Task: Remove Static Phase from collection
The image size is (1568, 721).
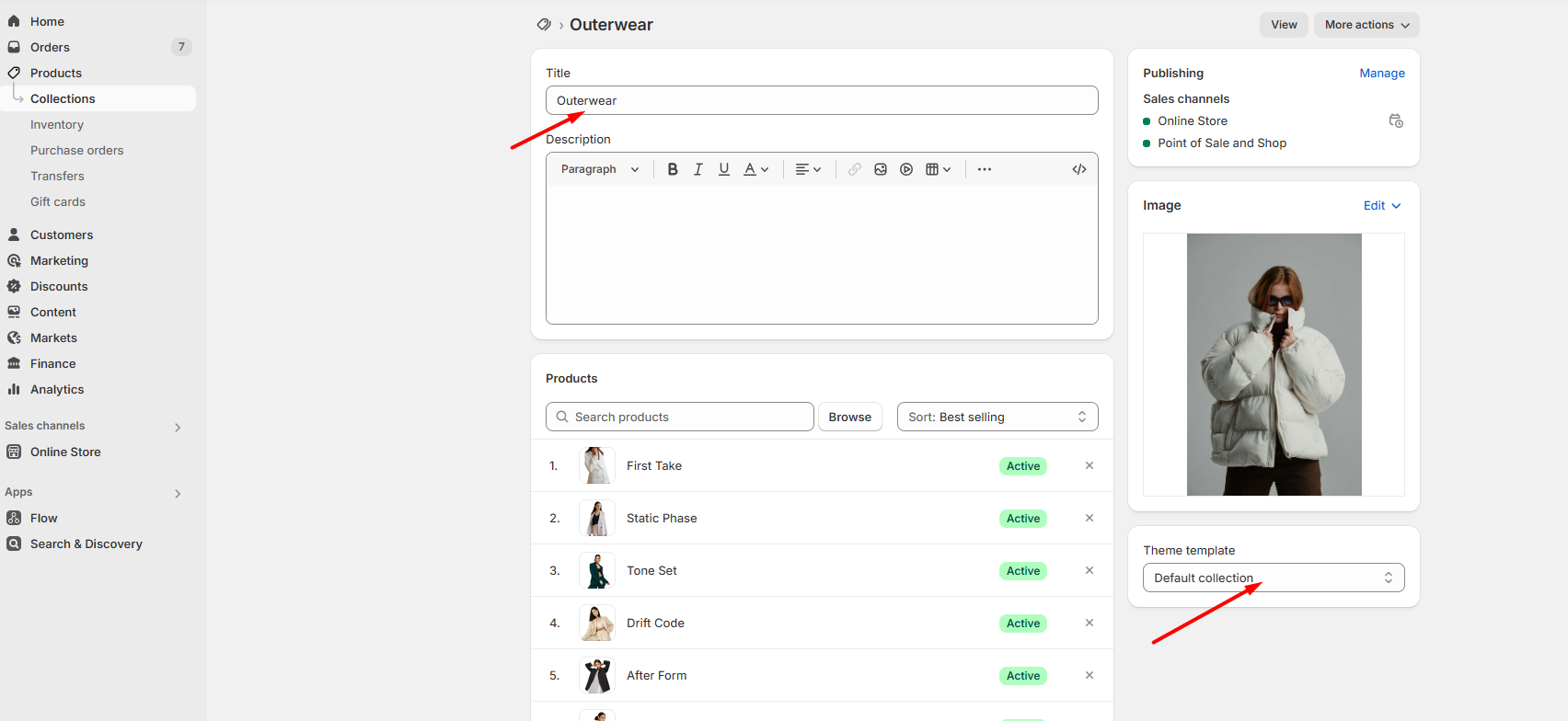Action: (x=1090, y=518)
